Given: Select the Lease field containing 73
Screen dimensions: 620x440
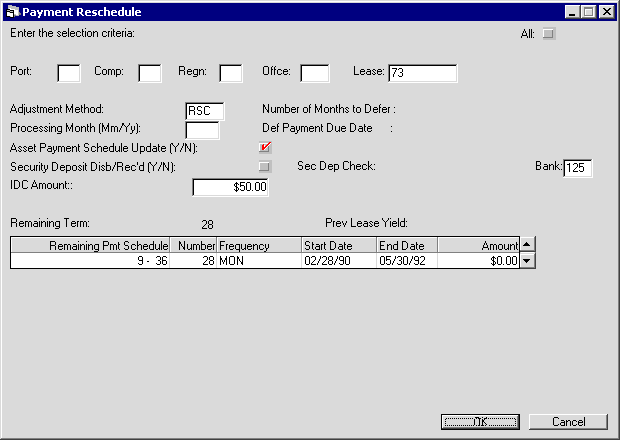Looking at the screenshot, I should tap(423, 73).
